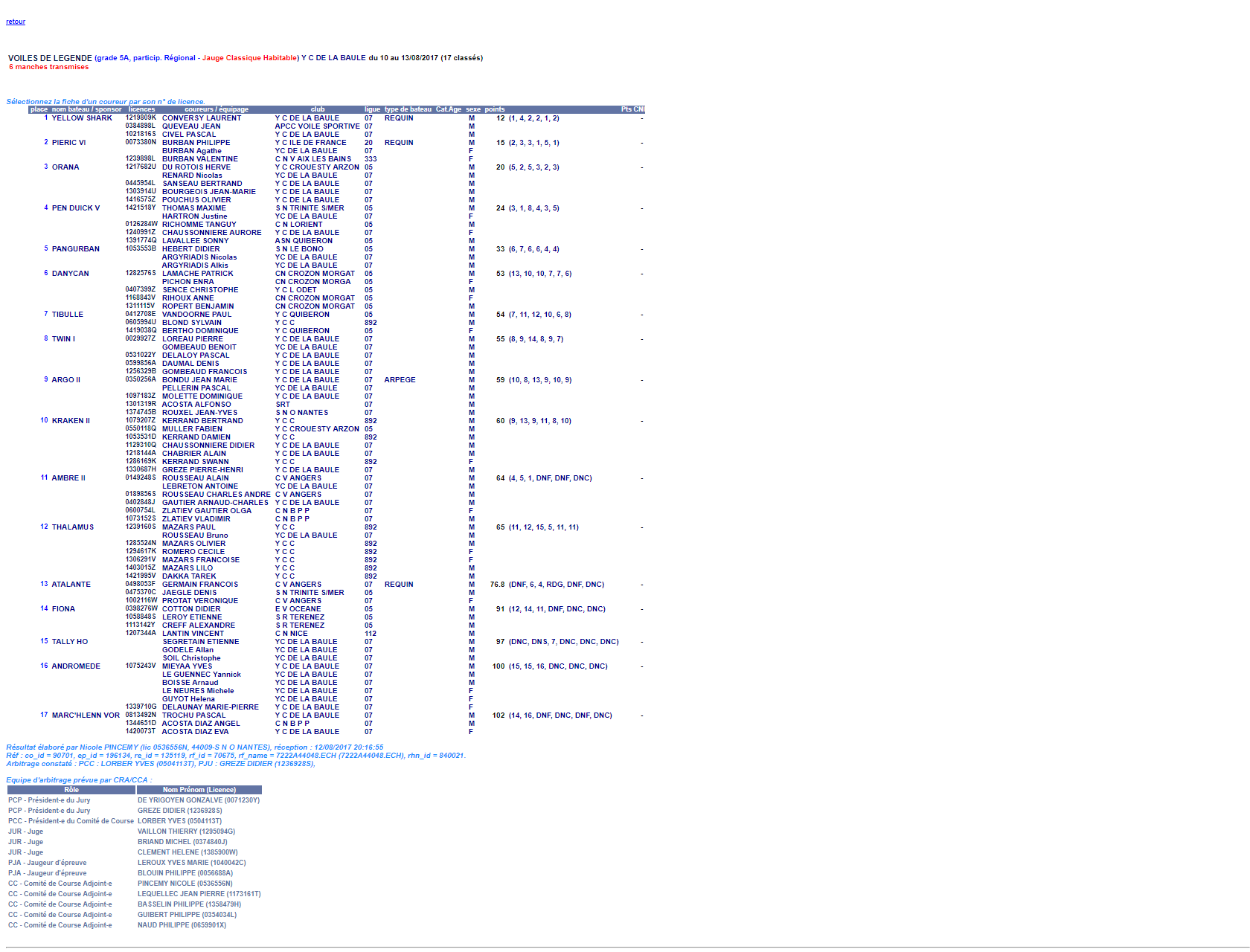Open licence 0813492N for Trochu Pascal
This screenshot has height=952, width=1250.
pyautogui.click(x=141, y=715)
